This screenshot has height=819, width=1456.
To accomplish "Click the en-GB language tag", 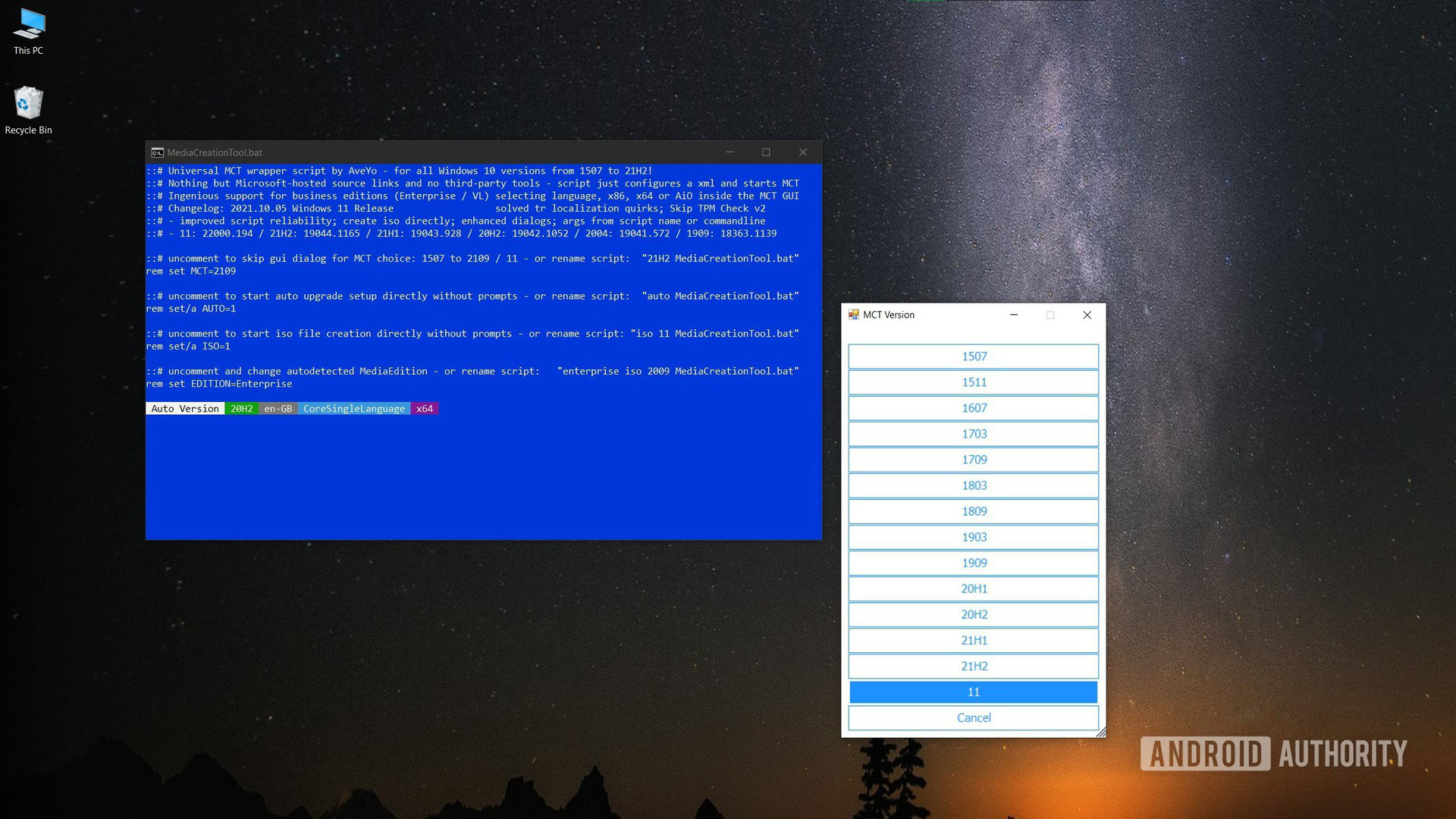I will point(278,408).
